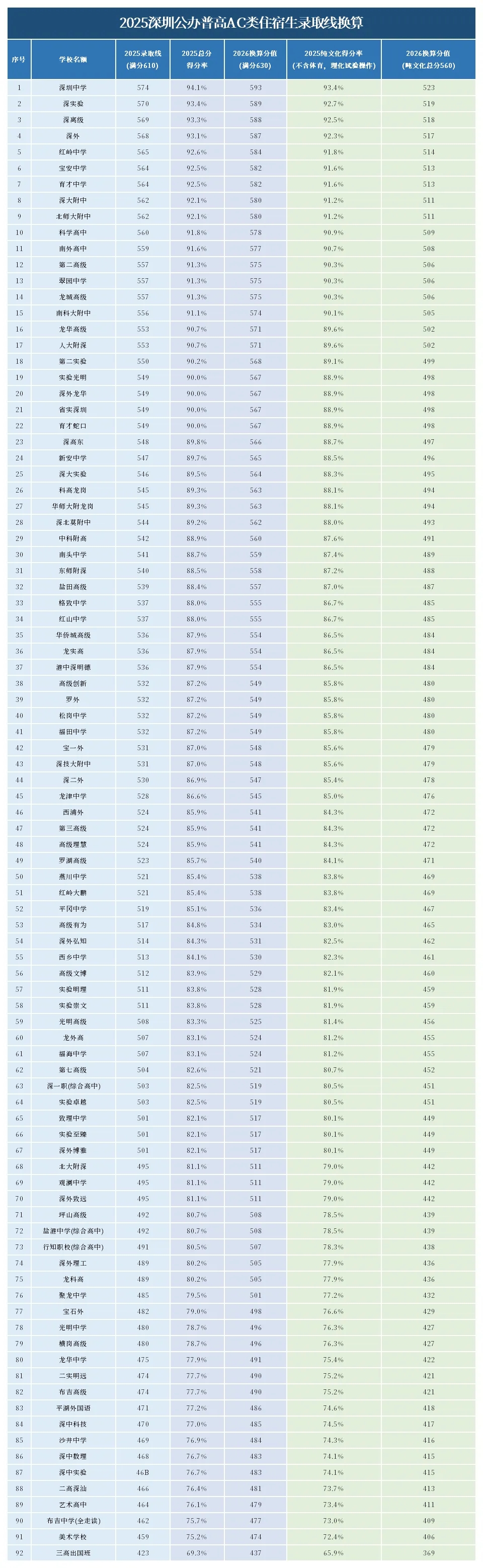Click the 三高出国班 school name
This screenshot has width=483, height=1568.
(73, 1553)
